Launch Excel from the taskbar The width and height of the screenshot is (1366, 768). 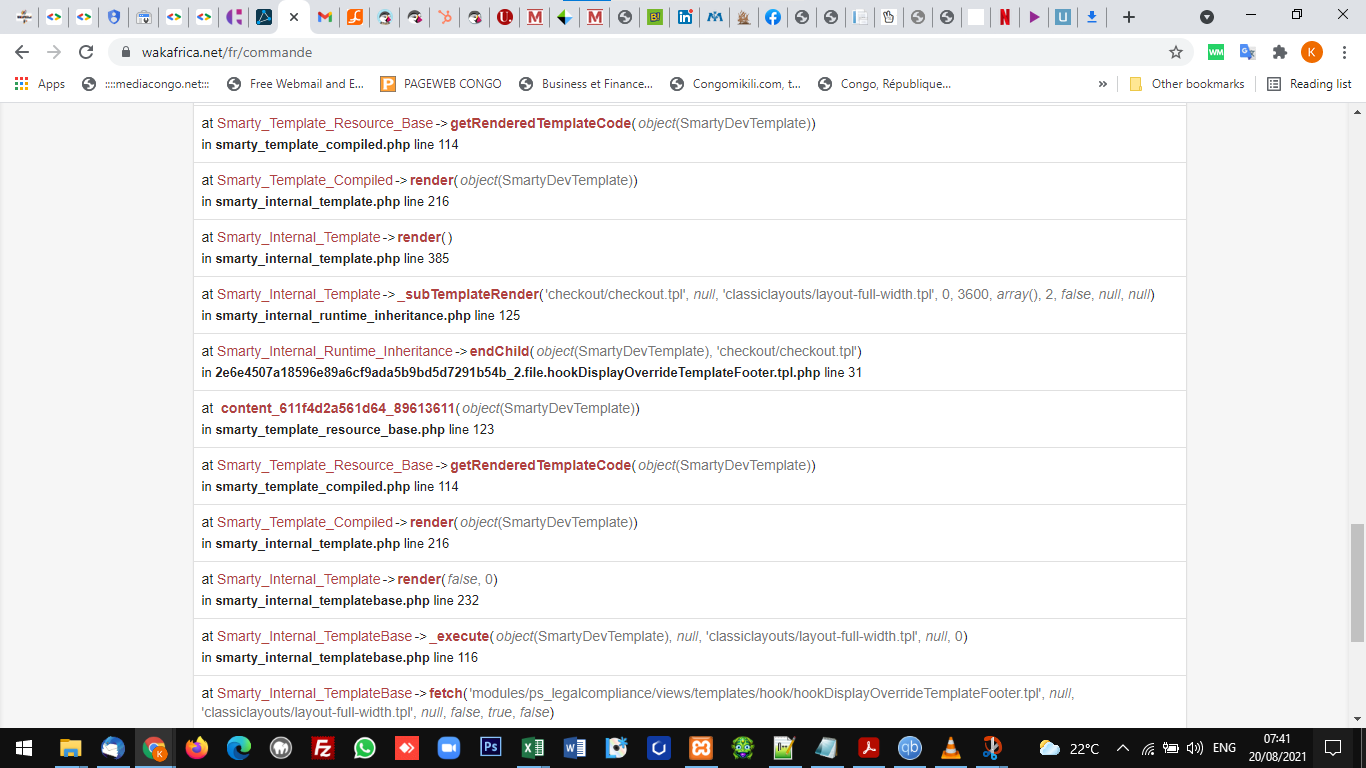click(533, 747)
